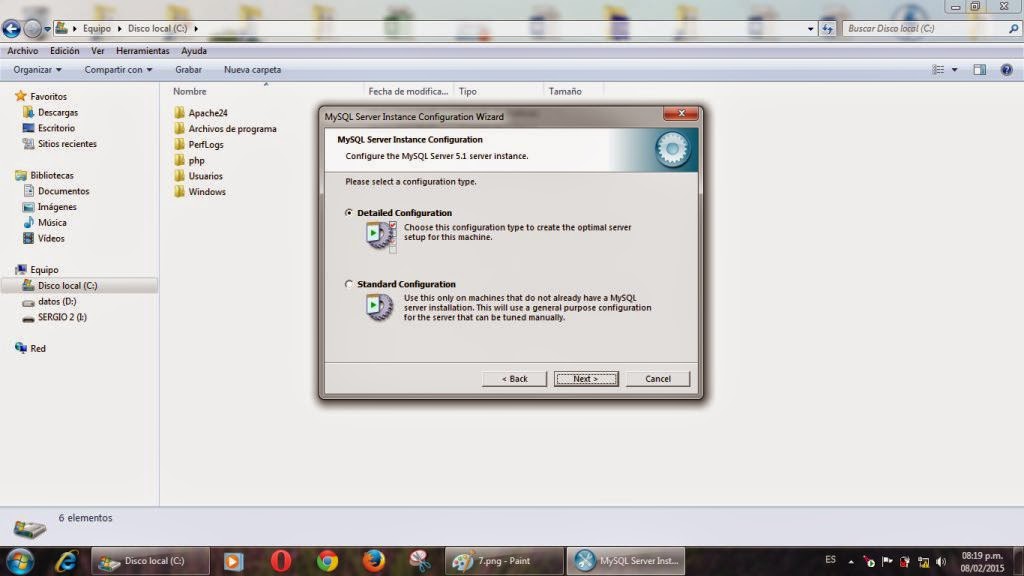Viewport: 1024px width, 576px height.
Task: Select the Windows folder
Action: tap(200, 191)
